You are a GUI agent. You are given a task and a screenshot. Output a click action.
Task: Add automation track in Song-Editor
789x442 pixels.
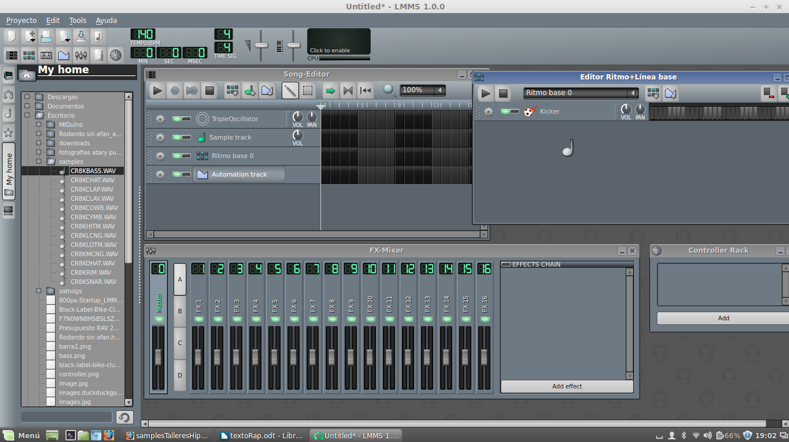click(x=267, y=91)
